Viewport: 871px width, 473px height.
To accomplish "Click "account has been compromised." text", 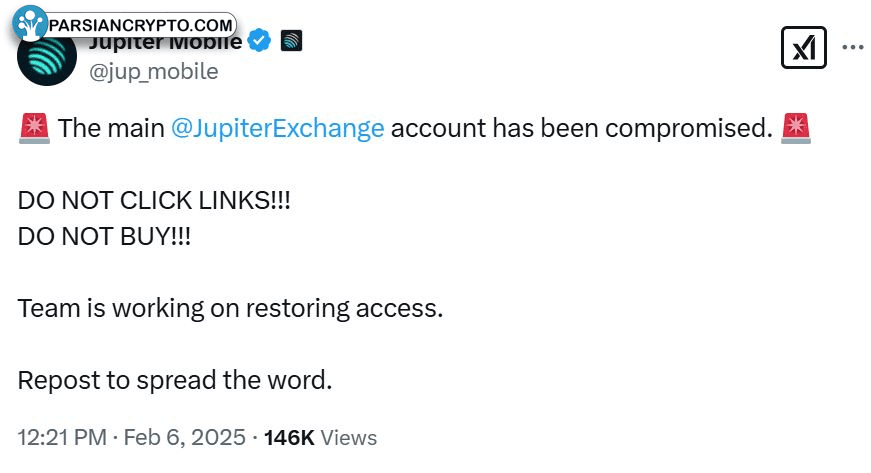I will click(x=582, y=128).
